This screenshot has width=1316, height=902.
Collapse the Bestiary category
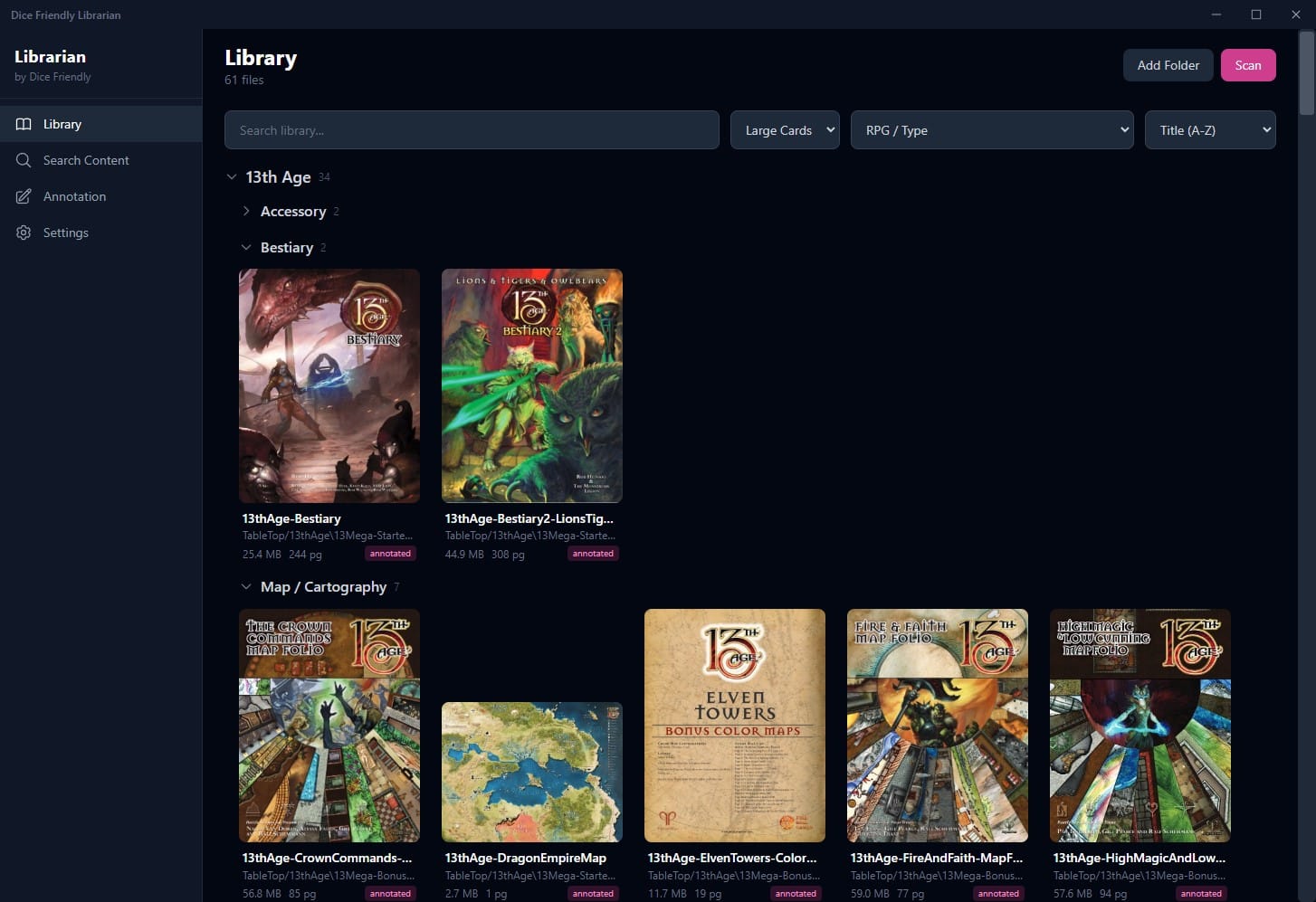[x=246, y=246]
